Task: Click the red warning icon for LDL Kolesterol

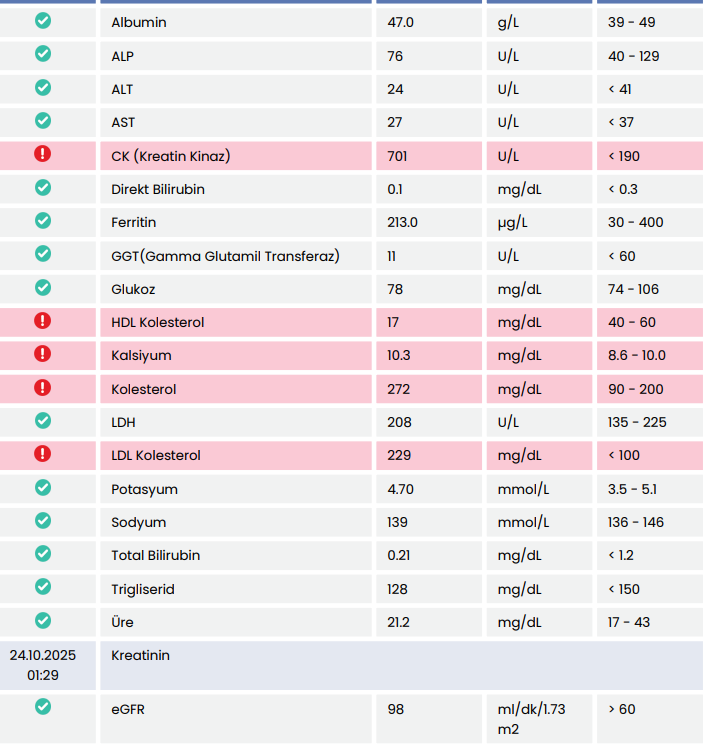Action: (43, 454)
